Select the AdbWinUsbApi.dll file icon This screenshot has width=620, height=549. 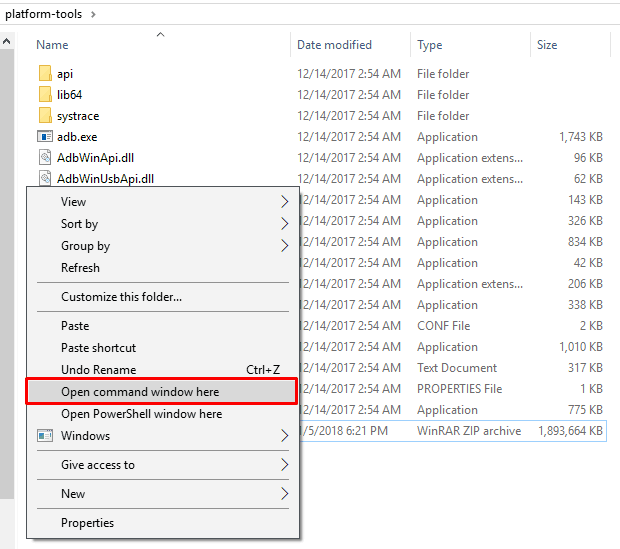[45, 178]
